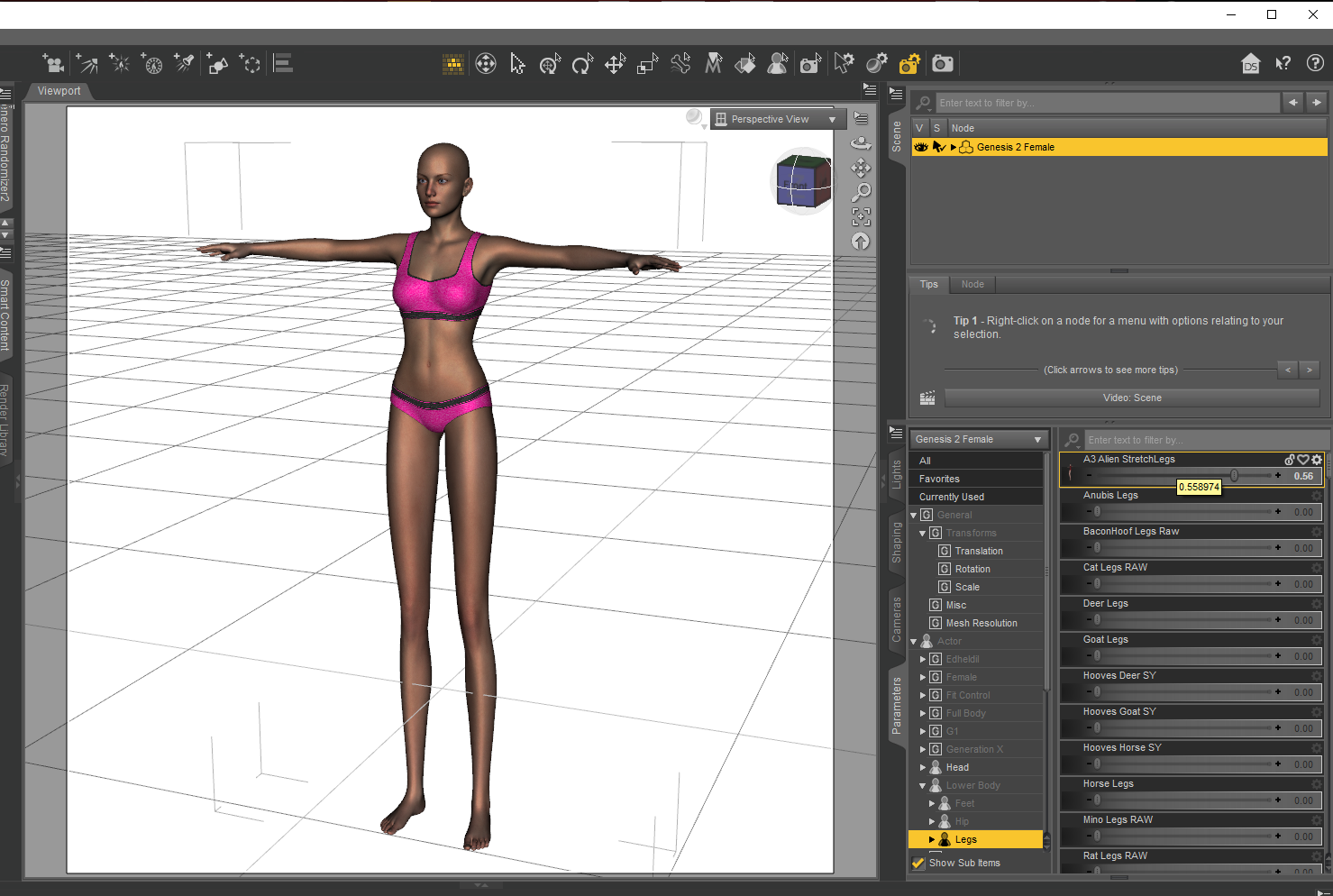Click the Create New Camera icon
The image size is (1333, 896).
pos(53,63)
